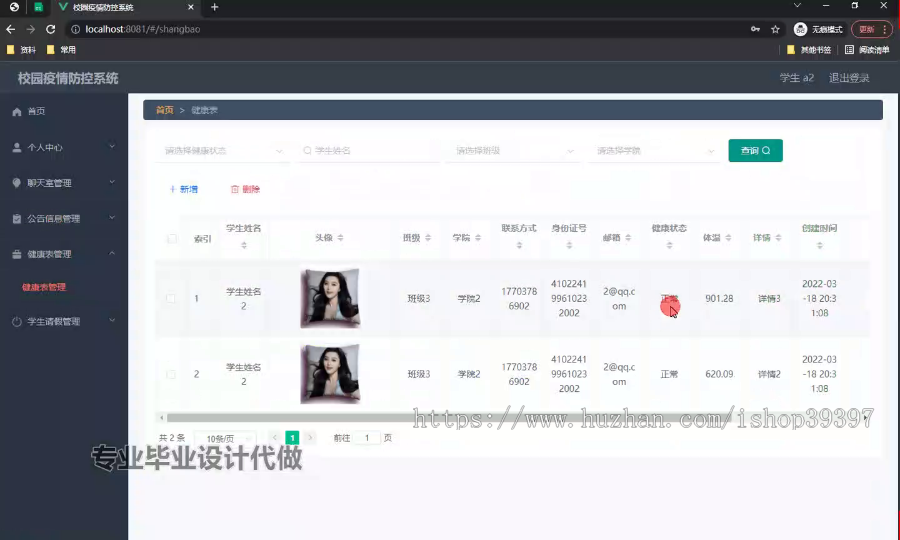Sort by 学院 column arrows
Screen dimensions: 900x540
pyautogui.click(x=478, y=238)
